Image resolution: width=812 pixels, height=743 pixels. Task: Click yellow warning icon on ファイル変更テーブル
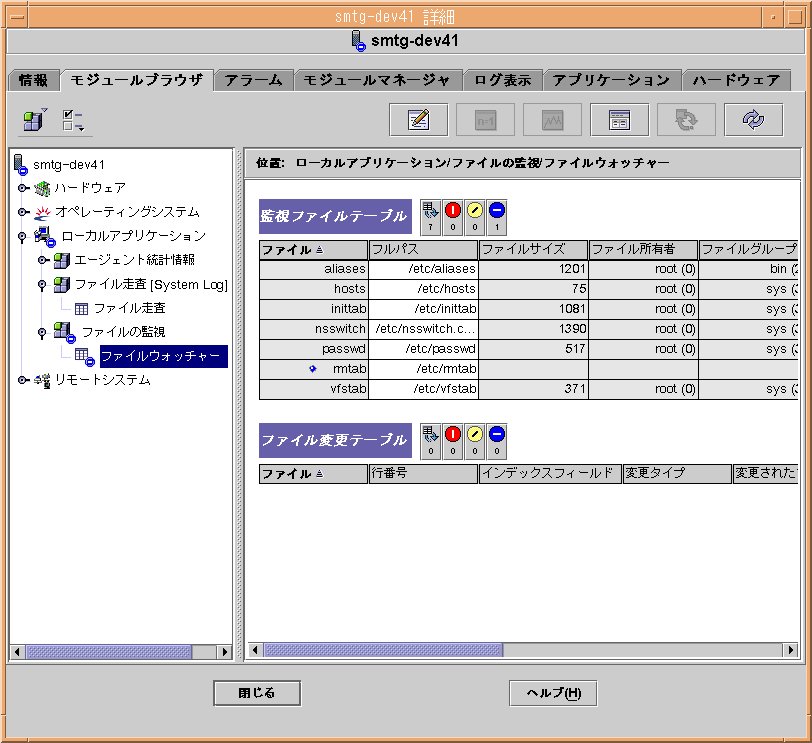pos(475,434)
